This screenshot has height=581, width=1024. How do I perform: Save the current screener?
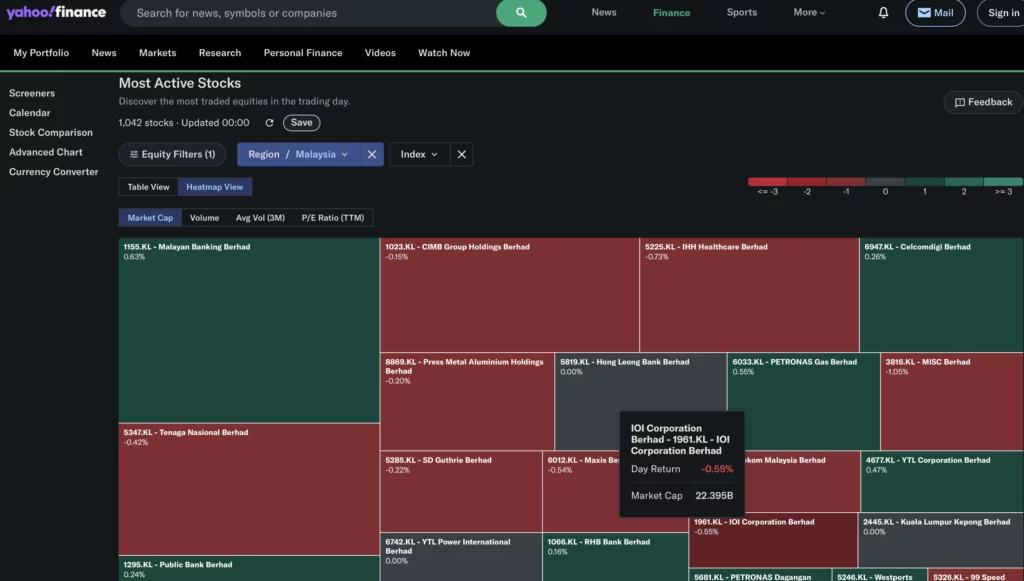[x=301, y=123]
